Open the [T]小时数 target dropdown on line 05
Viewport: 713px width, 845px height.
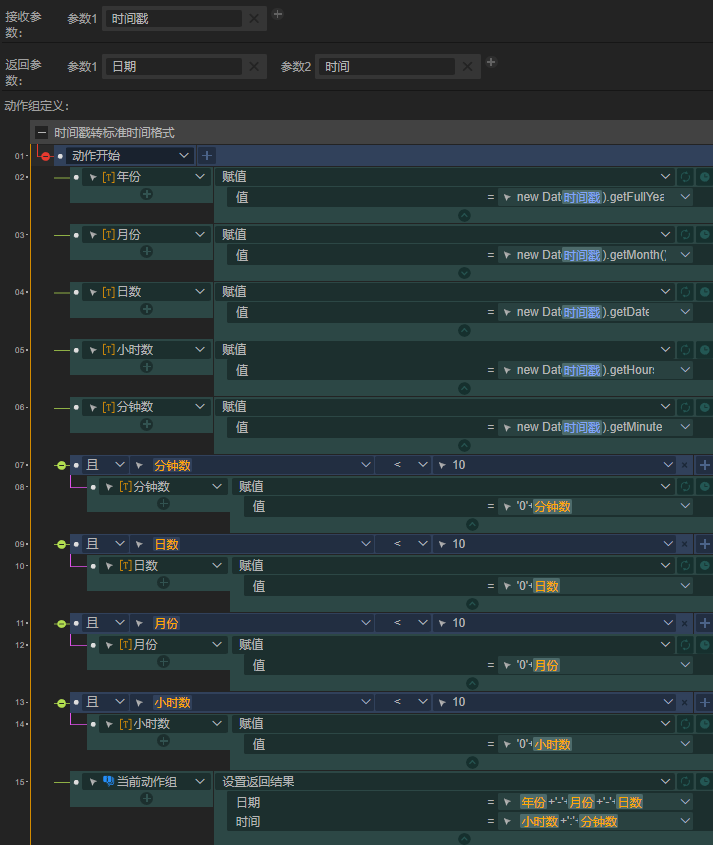(x=199, y=350)
